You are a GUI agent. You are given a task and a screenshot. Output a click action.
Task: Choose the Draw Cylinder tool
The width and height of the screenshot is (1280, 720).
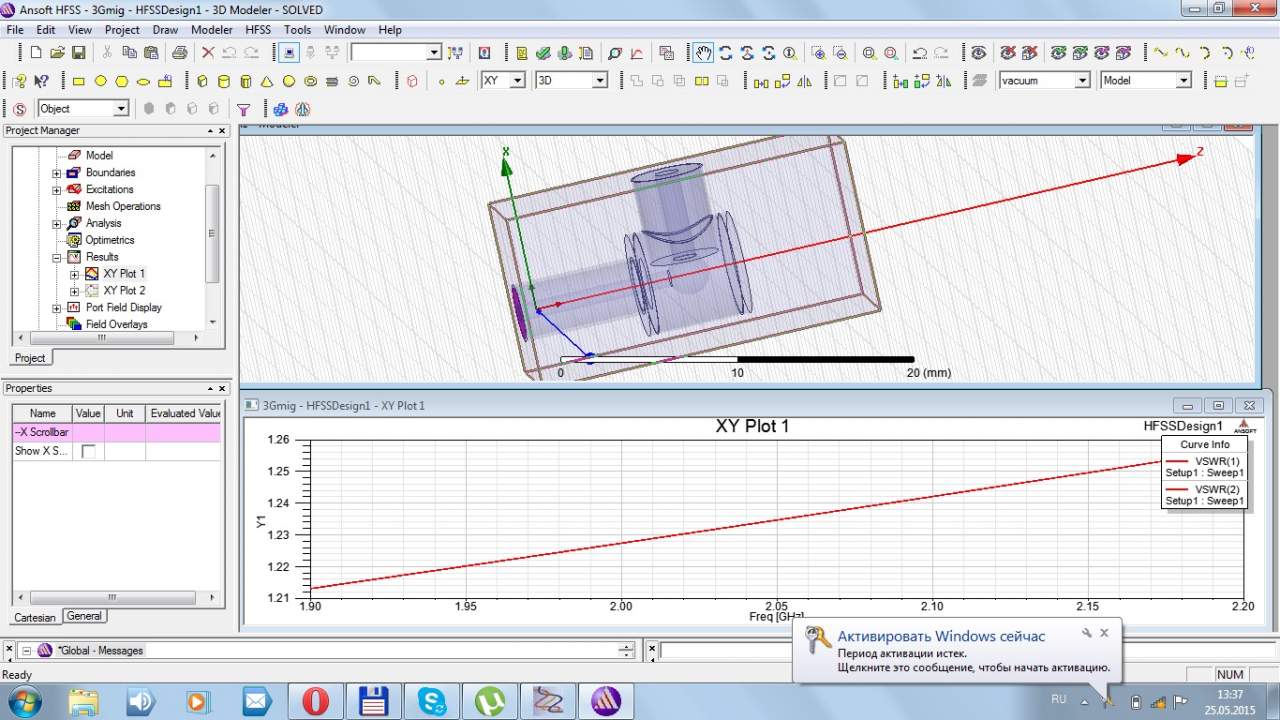pyautogui.click(x=223, y=81)
